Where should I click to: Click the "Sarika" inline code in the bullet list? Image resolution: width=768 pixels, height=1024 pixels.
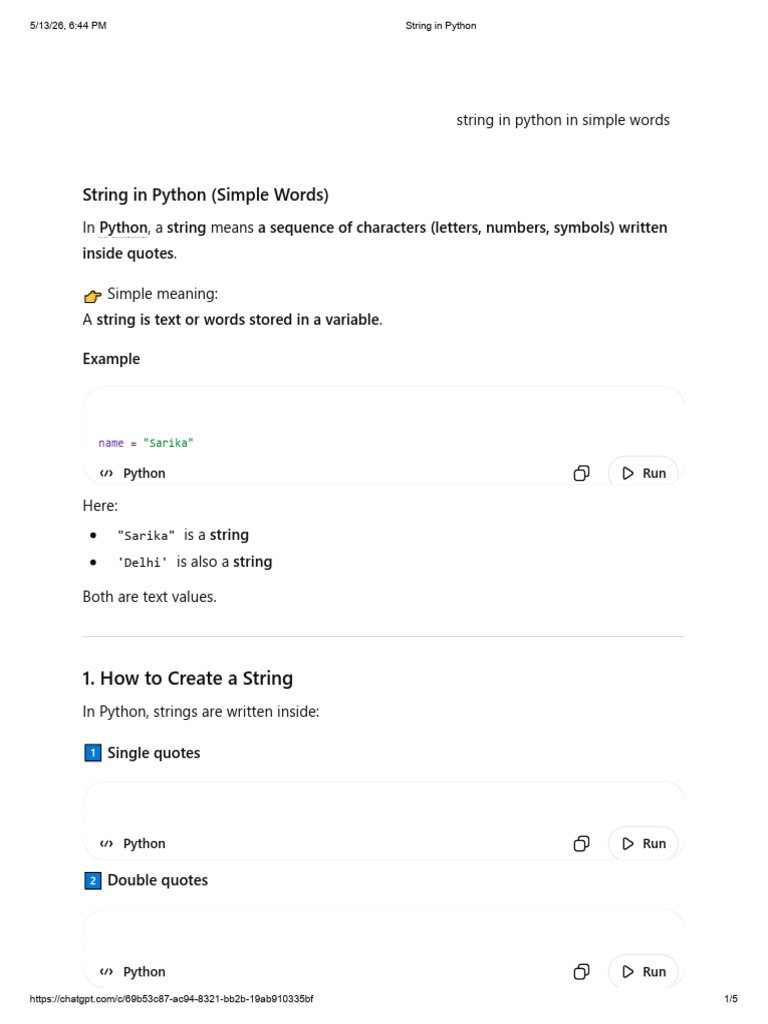(x=146, y=536)
